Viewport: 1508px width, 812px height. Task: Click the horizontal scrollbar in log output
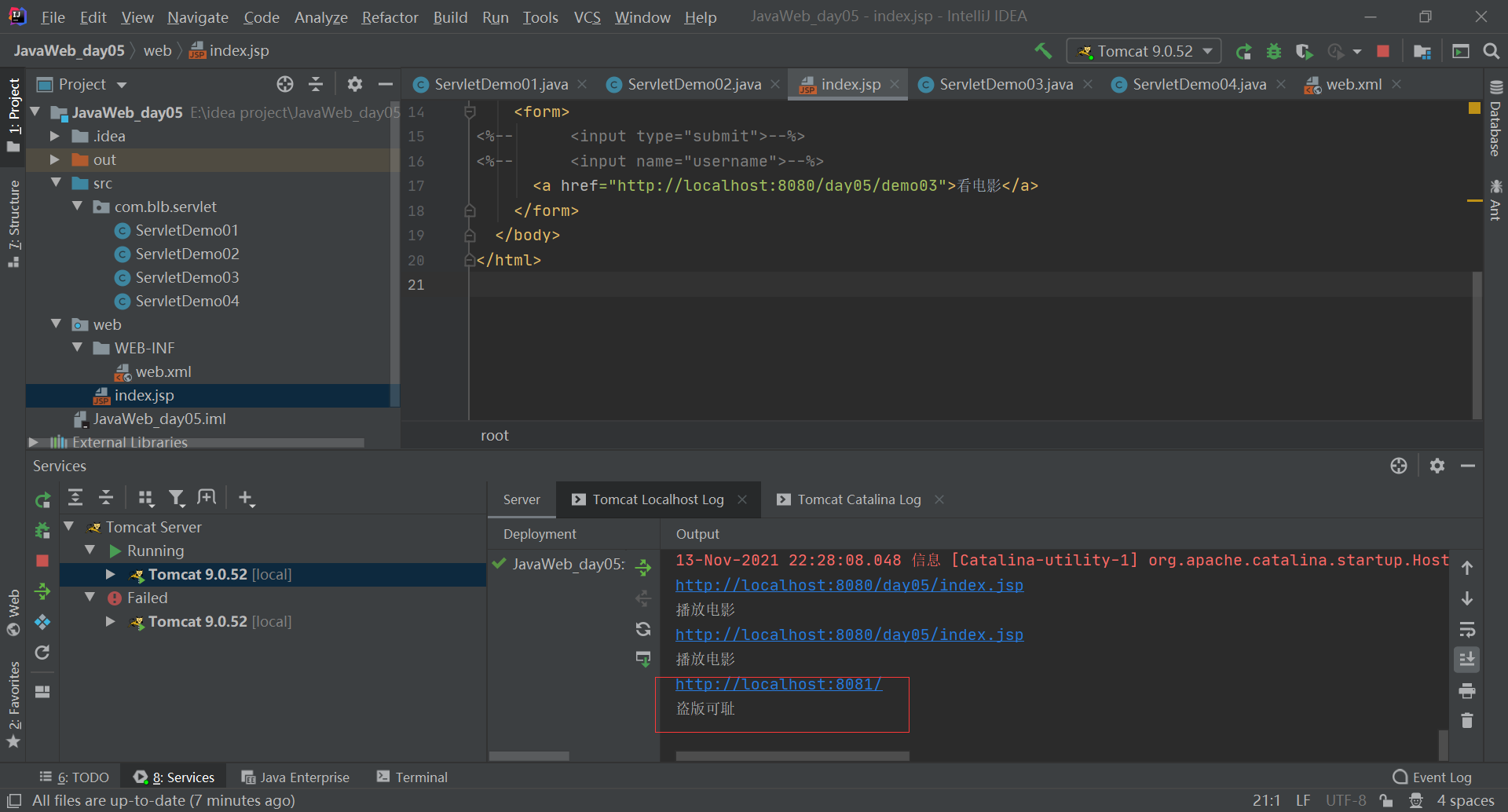click(792, 756)
